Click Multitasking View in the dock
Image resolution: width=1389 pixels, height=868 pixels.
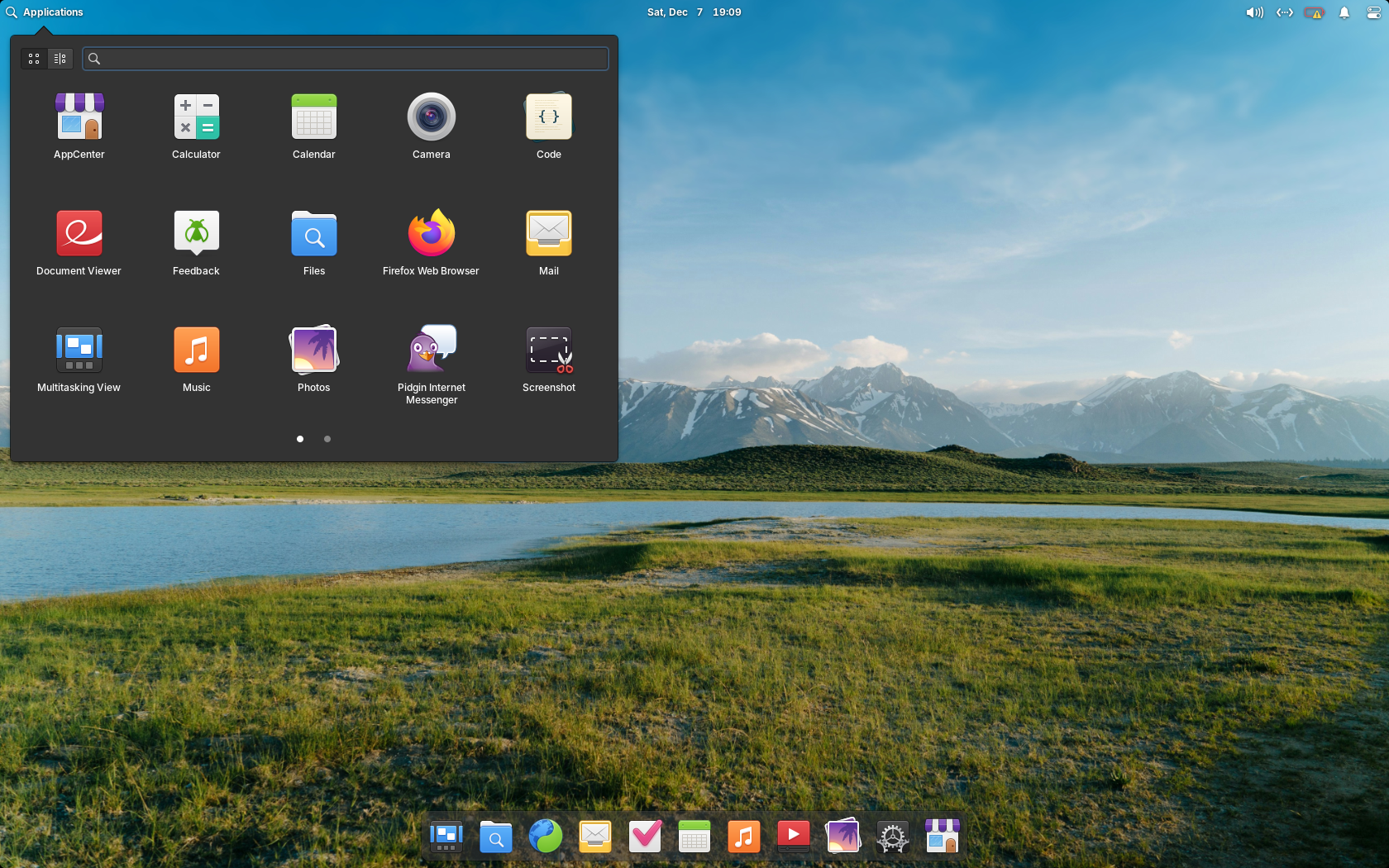(x=446, y=837)
